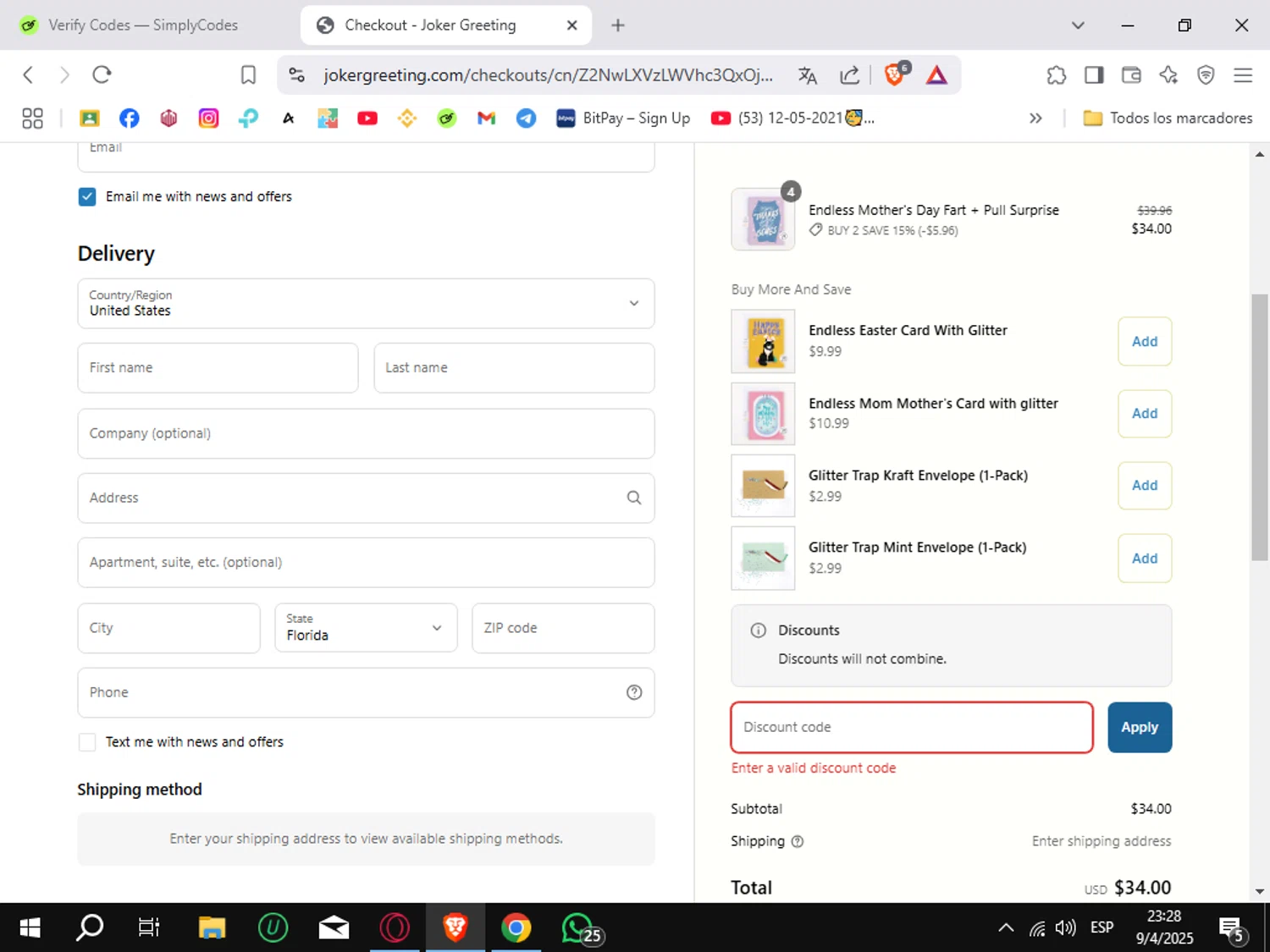This screenshot has height=952, width=1270.
Task: Open a new browser tab
Action: click(x=618, y=25)
